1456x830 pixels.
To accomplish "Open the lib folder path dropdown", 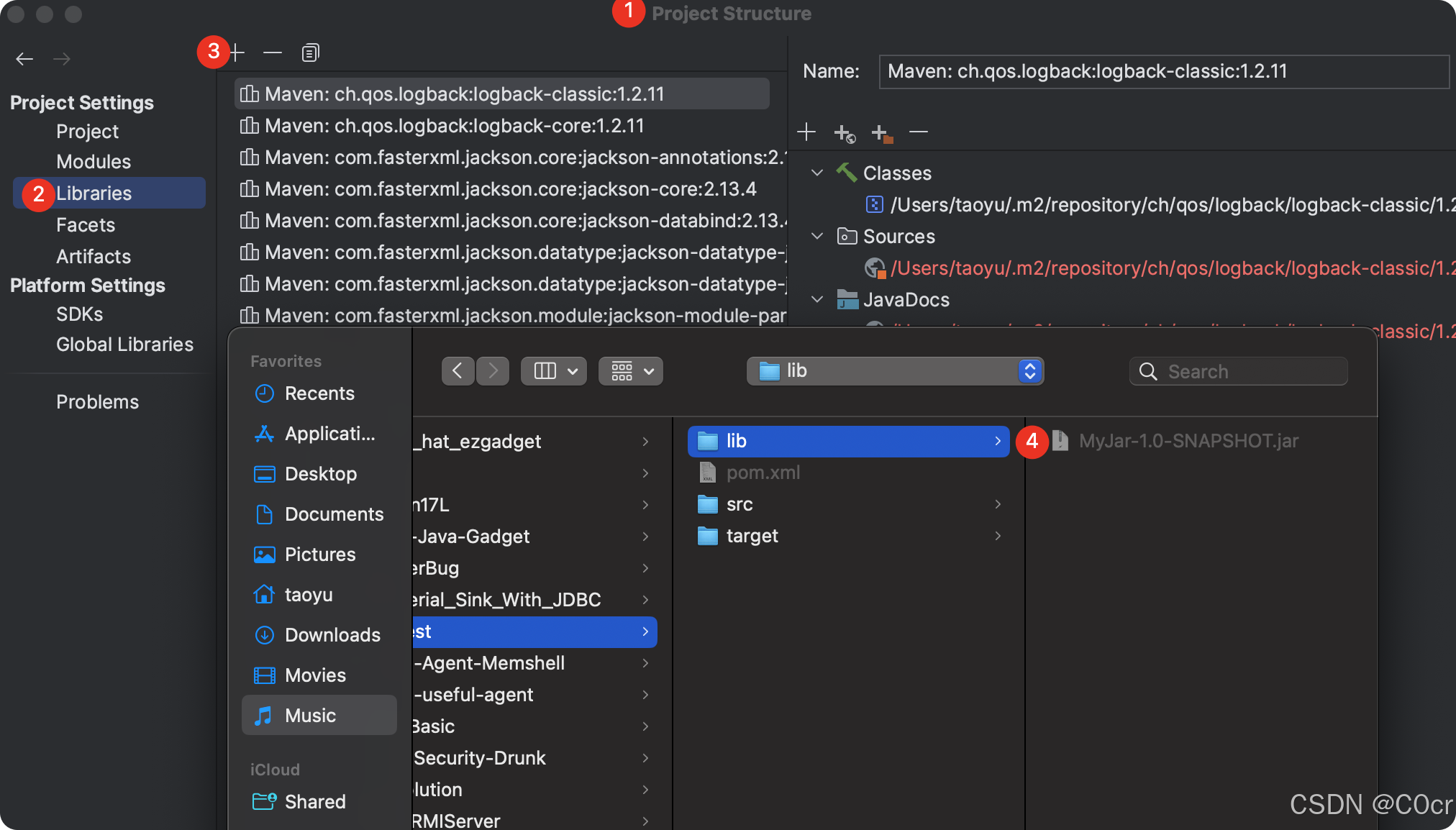I will coord(1030,371).
